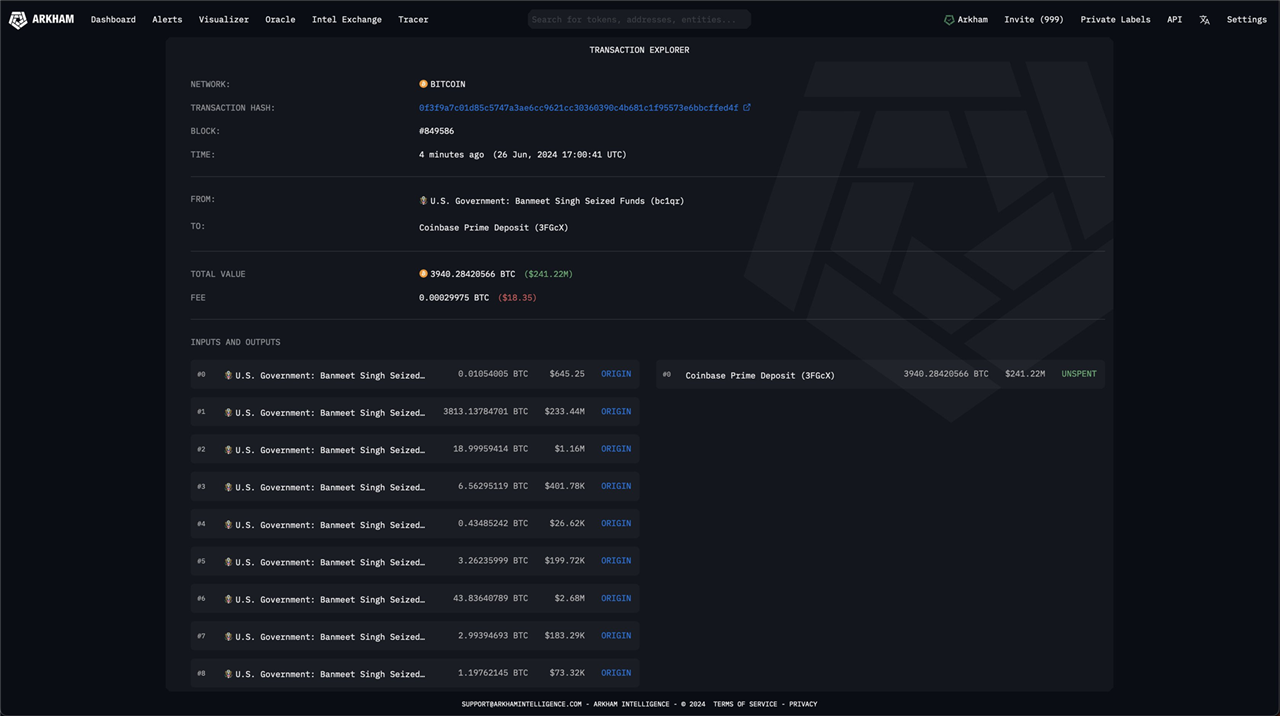Screen dimensions: 1280x716
Task: Open Invite (999) link
Action: pyautogui.click(x=1034, y=19)
